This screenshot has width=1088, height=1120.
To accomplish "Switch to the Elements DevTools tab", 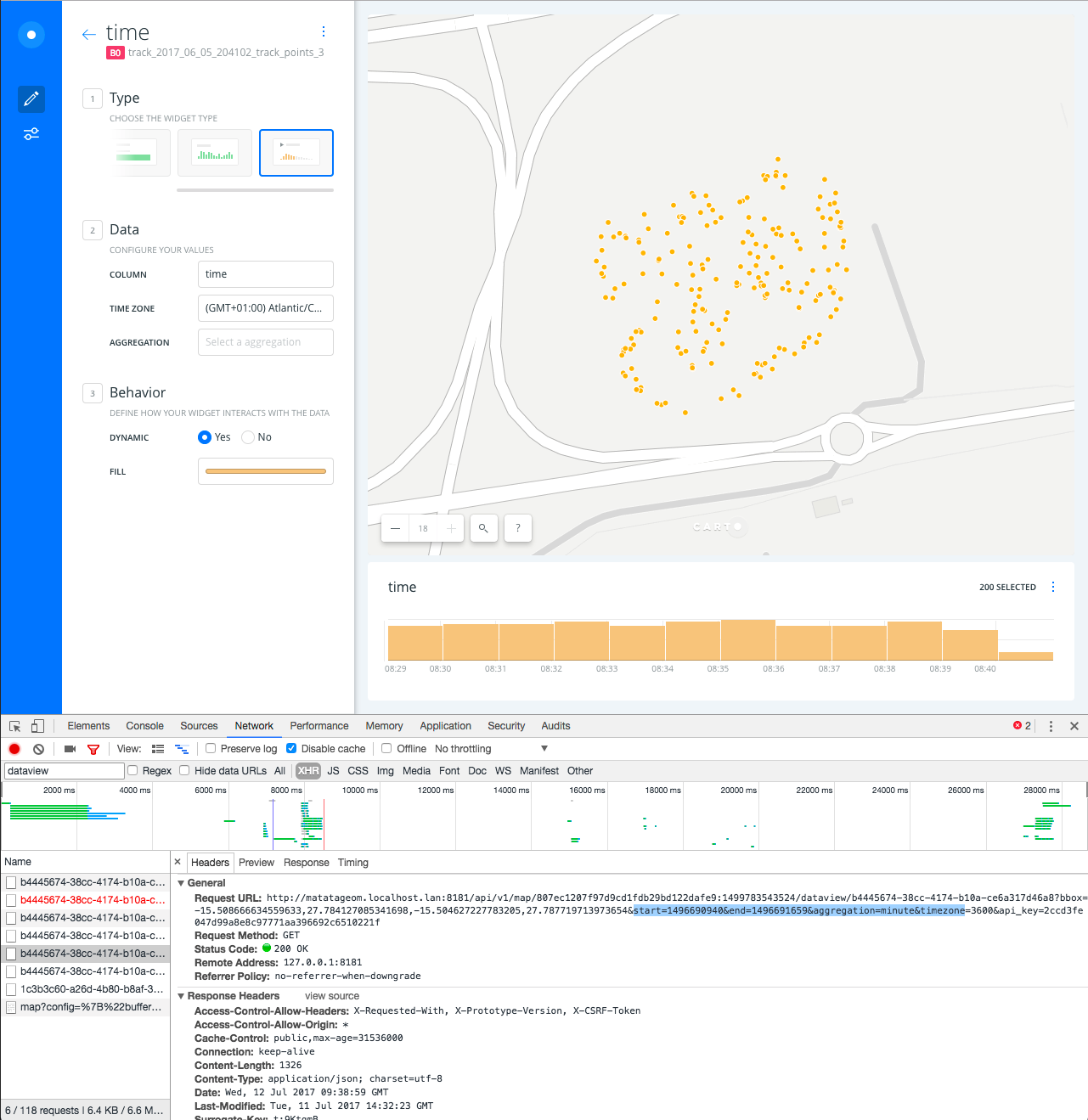I will 88,726.
